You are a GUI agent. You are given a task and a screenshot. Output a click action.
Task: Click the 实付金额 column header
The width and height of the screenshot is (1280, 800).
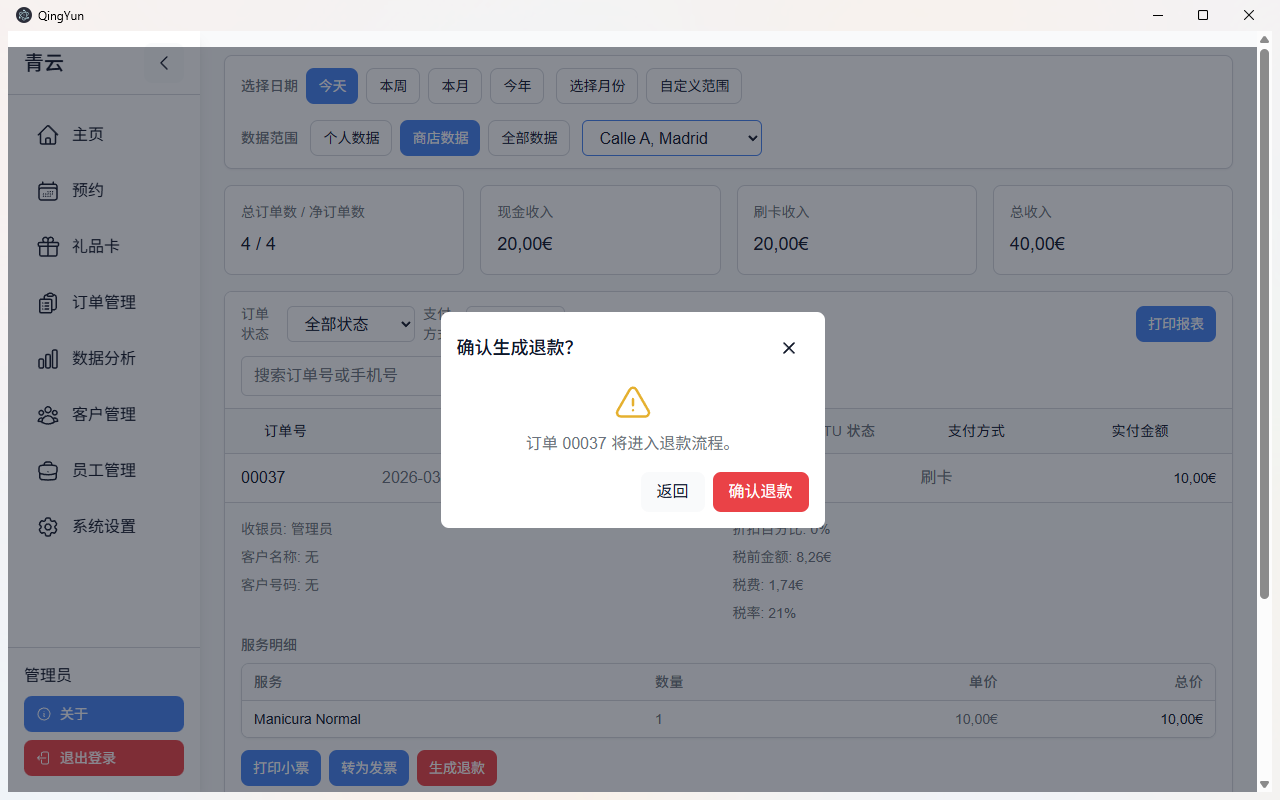1140,431
